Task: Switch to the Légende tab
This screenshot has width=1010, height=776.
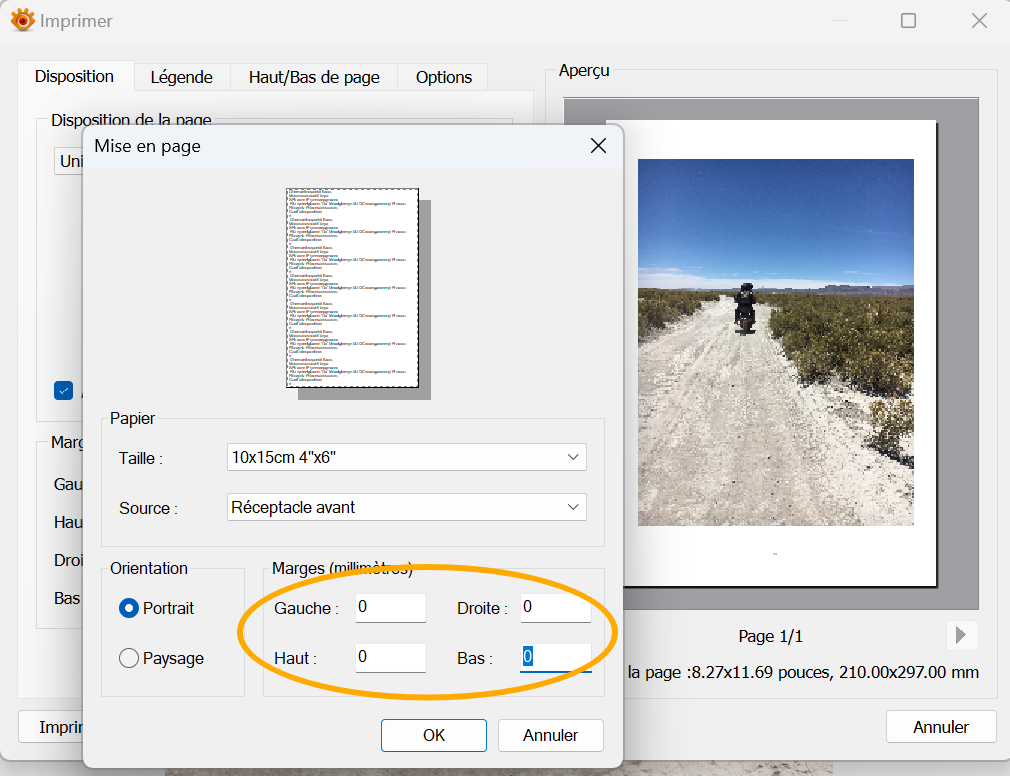Action: 181,77
